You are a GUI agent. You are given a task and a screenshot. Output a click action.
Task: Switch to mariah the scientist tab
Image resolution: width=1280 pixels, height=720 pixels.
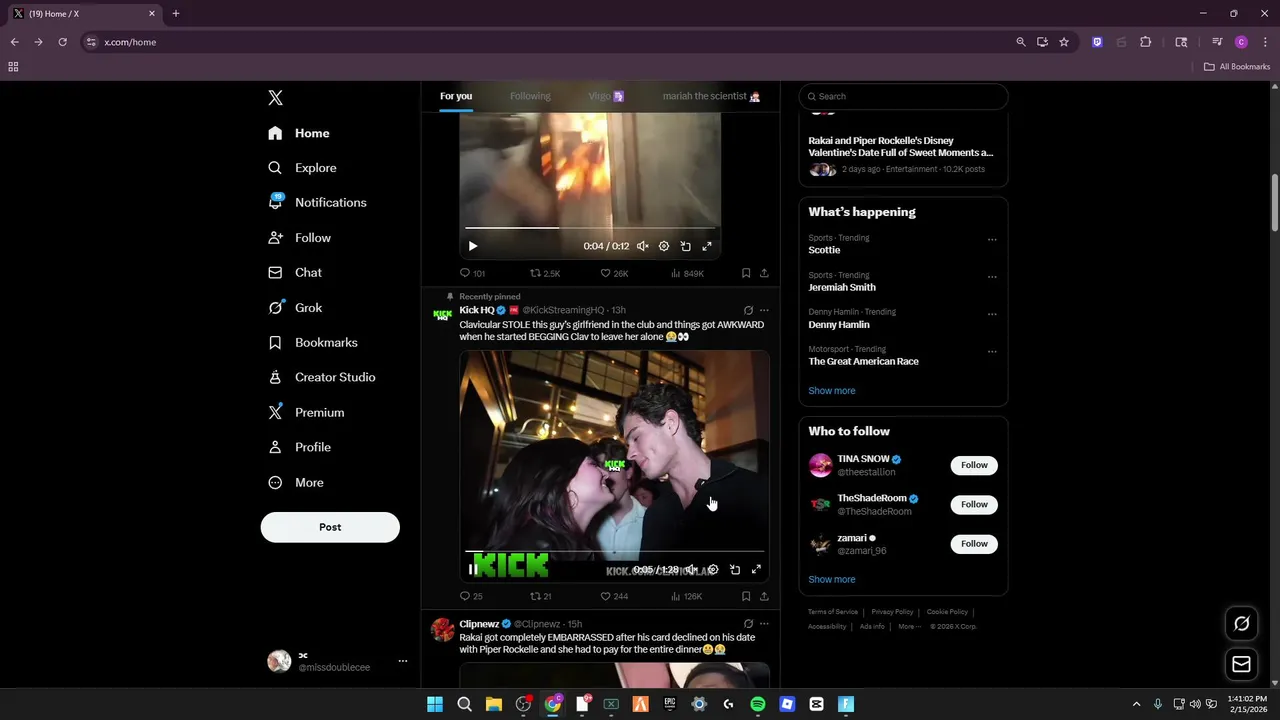tap(712, 96)
